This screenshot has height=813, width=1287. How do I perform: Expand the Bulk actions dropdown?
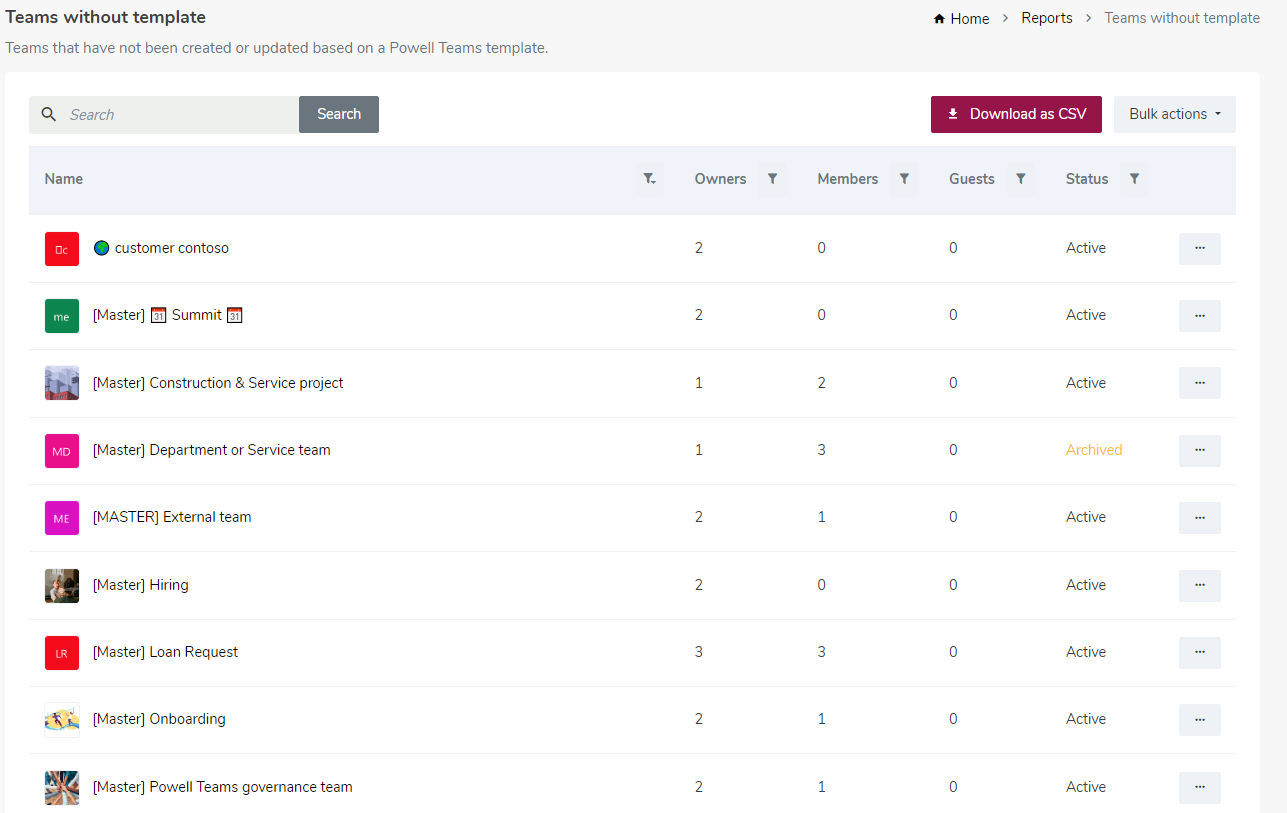[x=1175, y=114]
